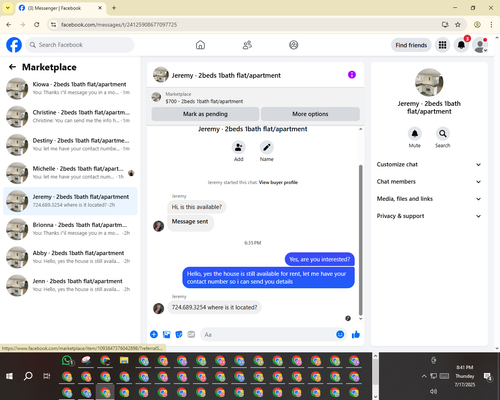Click the More options button
Screen dimensions: 500x400
point(310,114)
